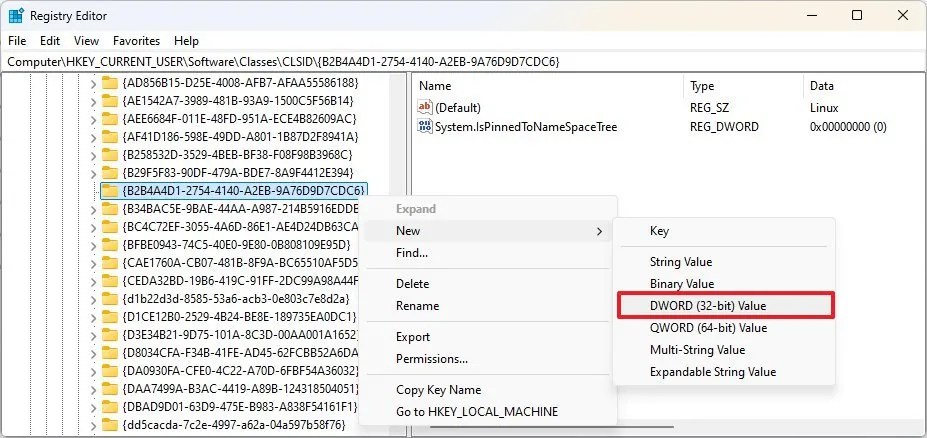Image resolution: width=927 pixels, height=438 pixels.
Task: Click folder icon of {DA0930FA-CFE0-4C22} key
Action: [109, 371]
